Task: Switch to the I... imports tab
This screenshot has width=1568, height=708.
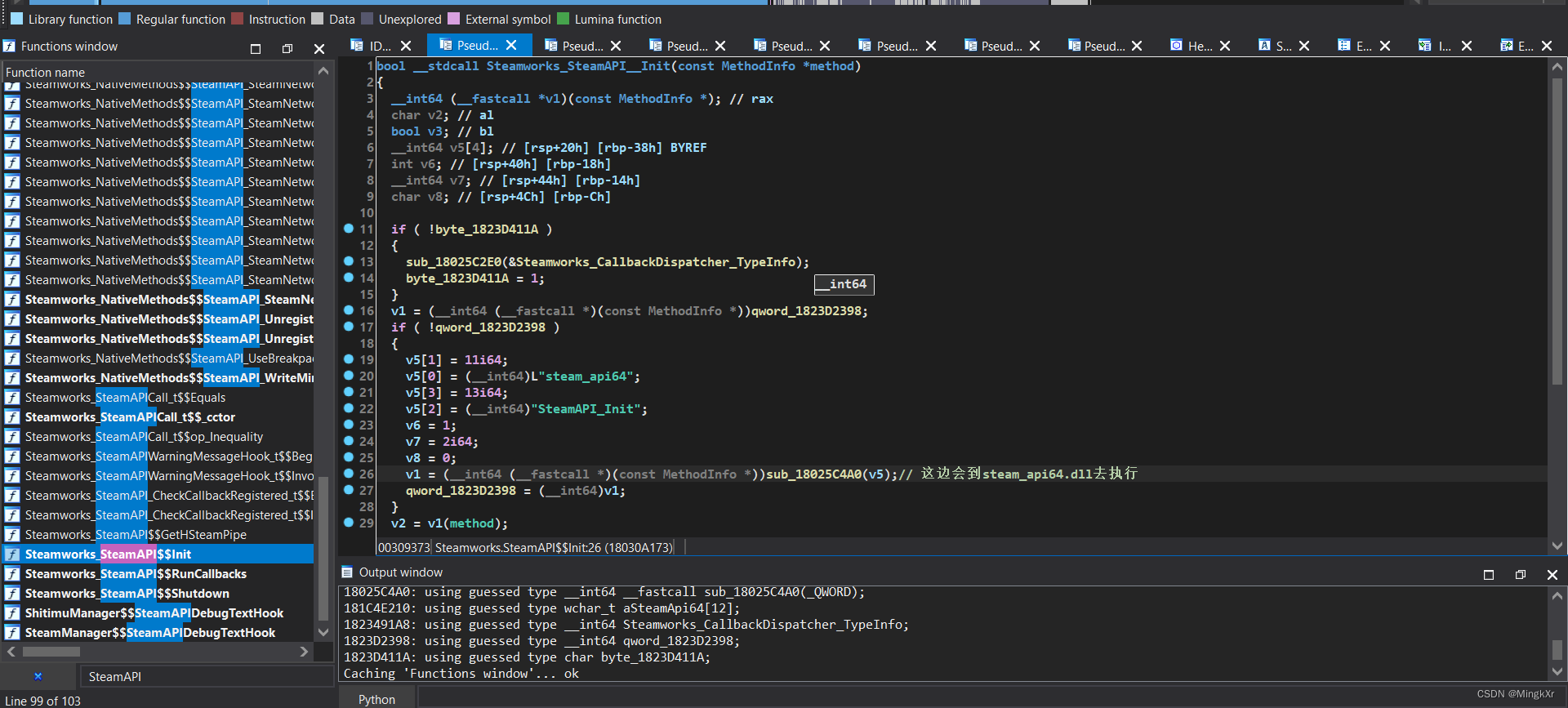Action: 1444,46
